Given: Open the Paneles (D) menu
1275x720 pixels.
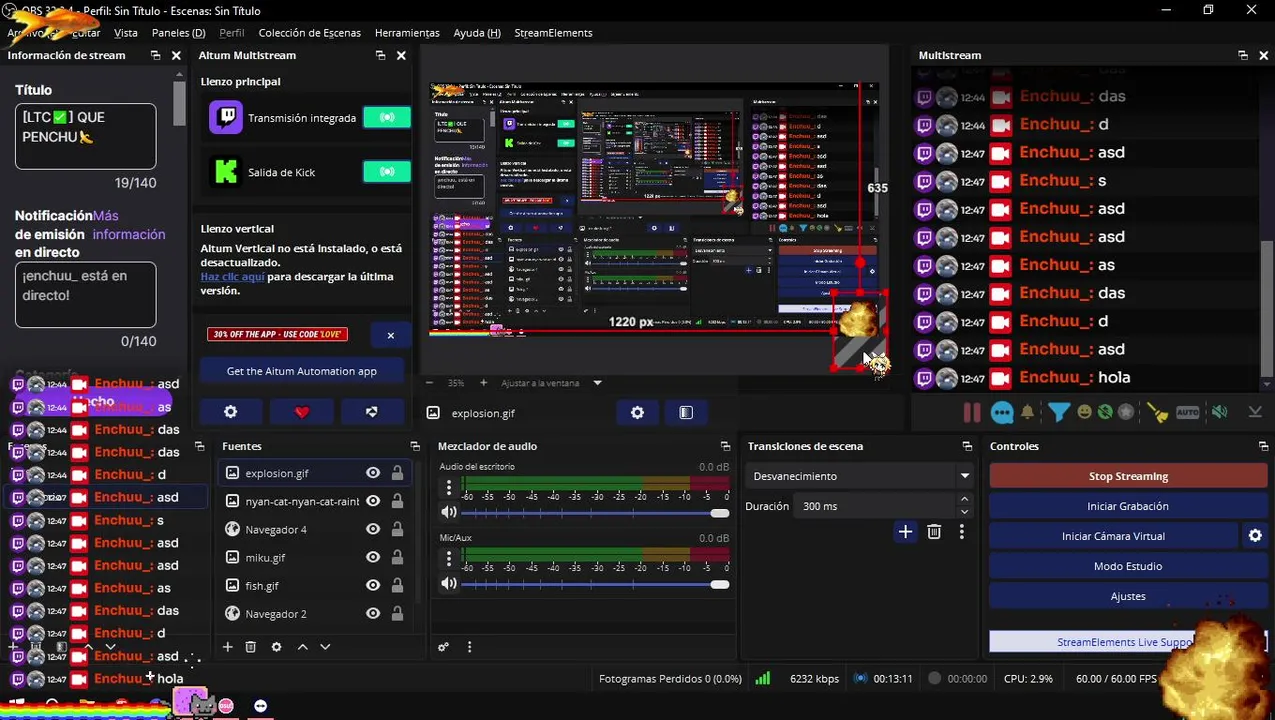Looking at the screenshot, I should tap(178, 33).
